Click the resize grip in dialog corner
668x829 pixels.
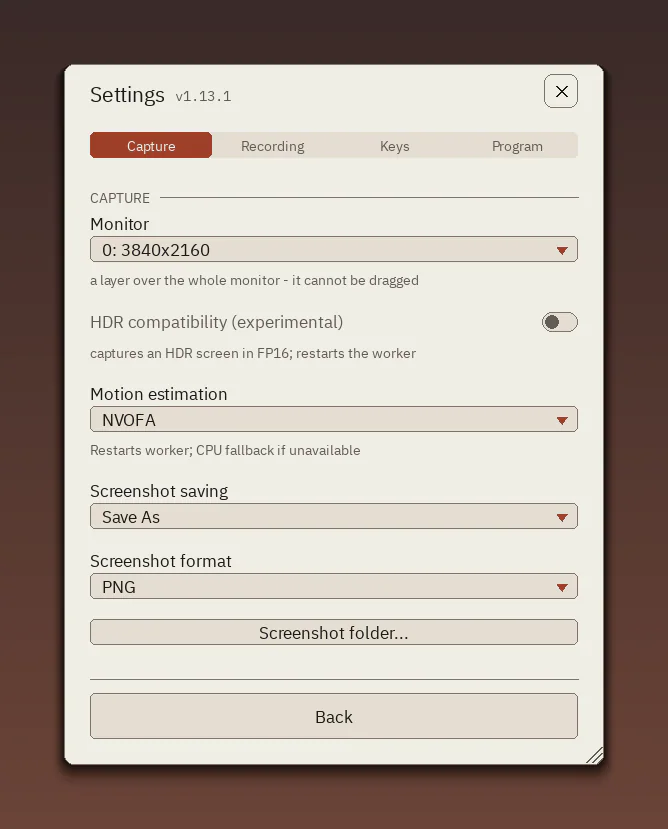point(595,756)
